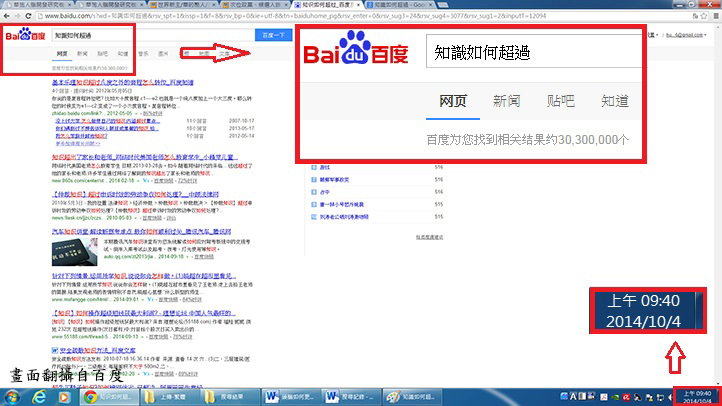Expand the gmail account dropdown at top right
Viewport: 722px width, 406px height.
[x=686, y=35]
